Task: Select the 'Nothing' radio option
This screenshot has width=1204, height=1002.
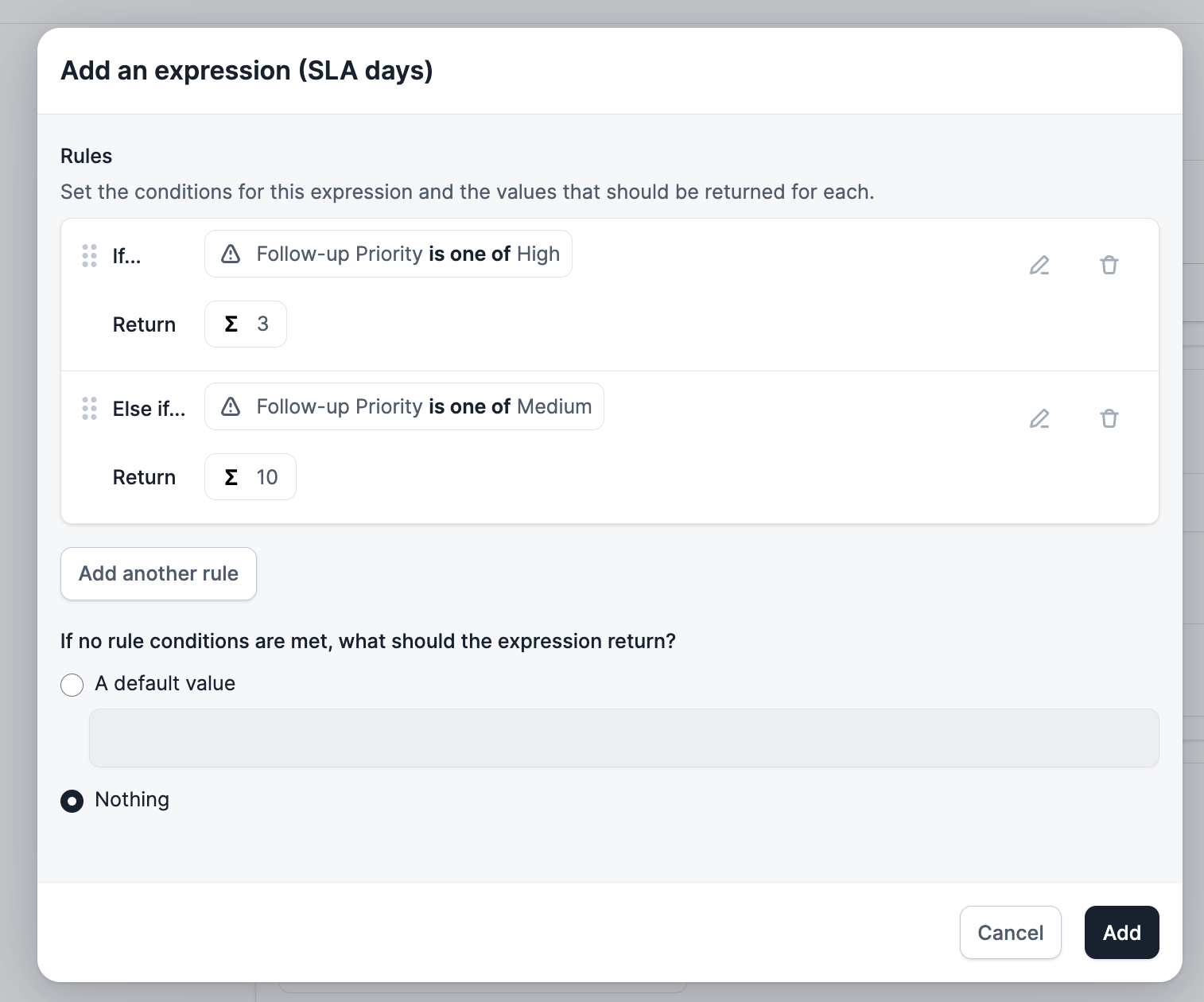Action: pyautogui.click(x=72, y=801)
